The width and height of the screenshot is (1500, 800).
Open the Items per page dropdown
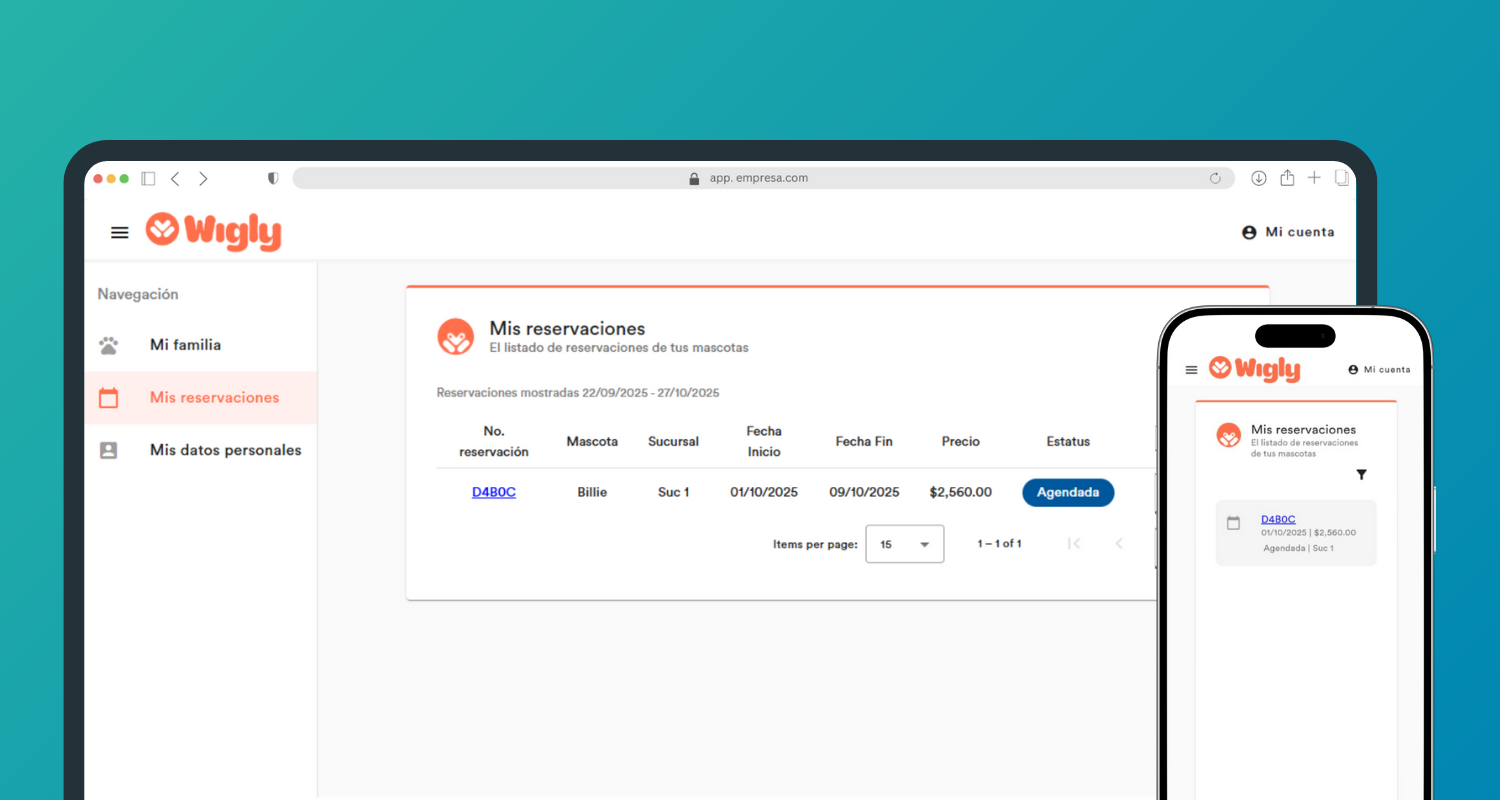coord(904,544)
